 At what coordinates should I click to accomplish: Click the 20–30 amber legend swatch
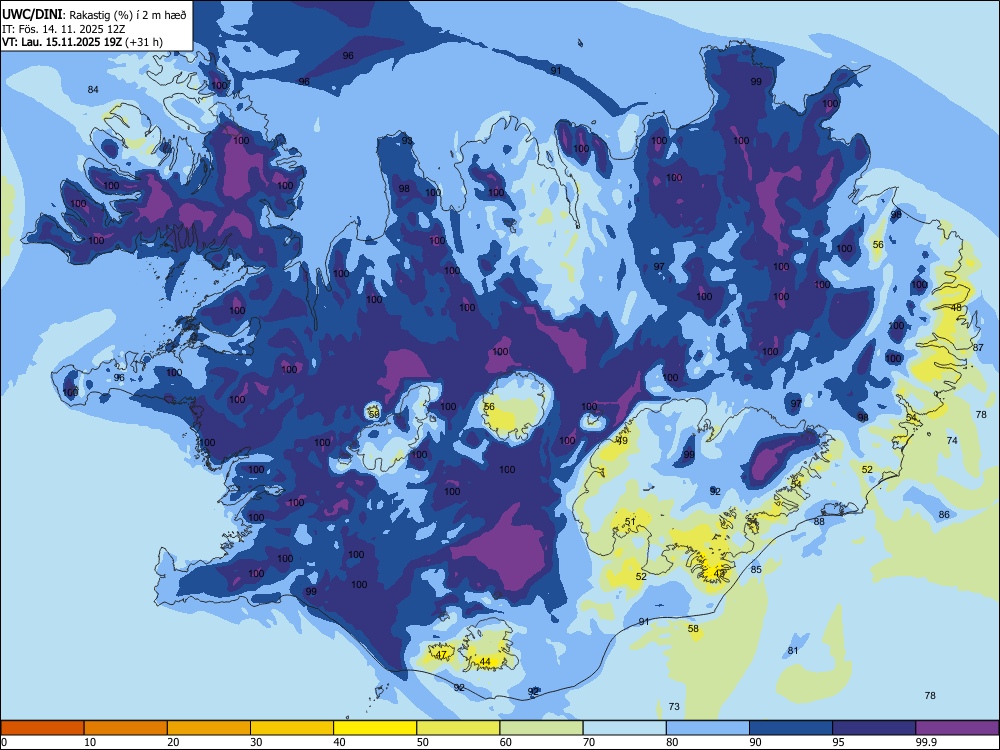coord(209,728)
